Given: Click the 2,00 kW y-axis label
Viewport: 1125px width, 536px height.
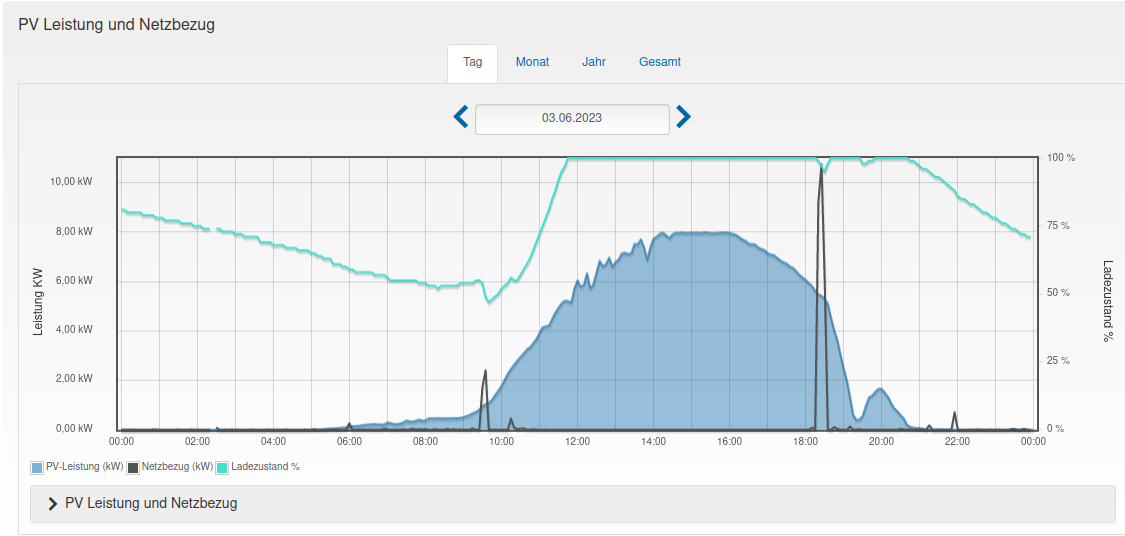Looking at the screenshot, I should tap(73, 379).
